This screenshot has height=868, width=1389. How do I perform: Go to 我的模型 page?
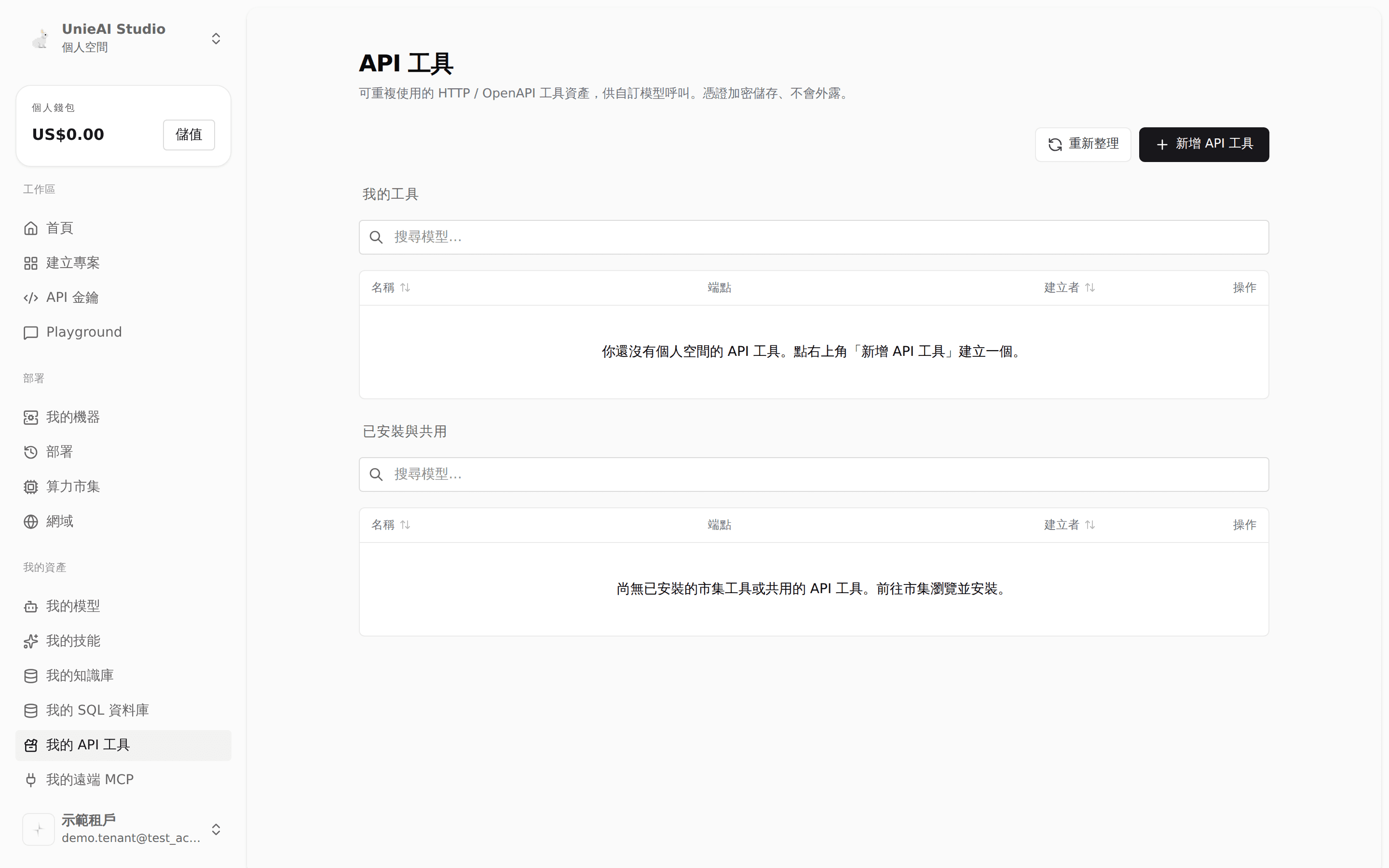[123, 606]
